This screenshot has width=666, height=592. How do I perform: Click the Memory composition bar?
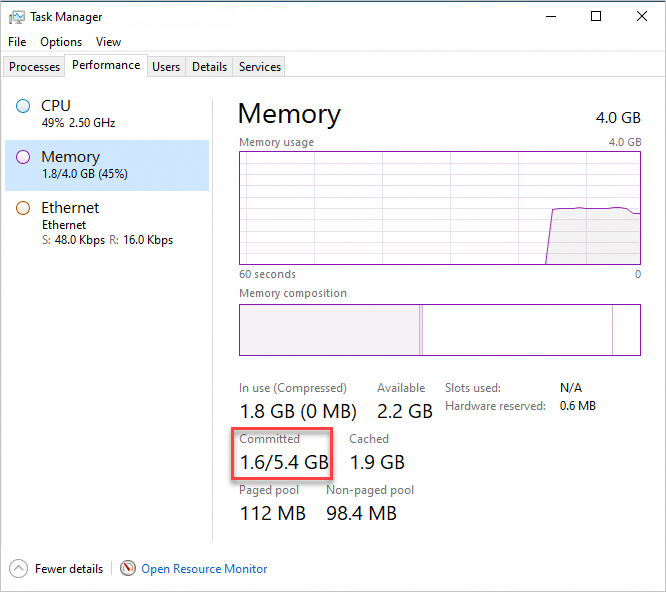[440, 329]
